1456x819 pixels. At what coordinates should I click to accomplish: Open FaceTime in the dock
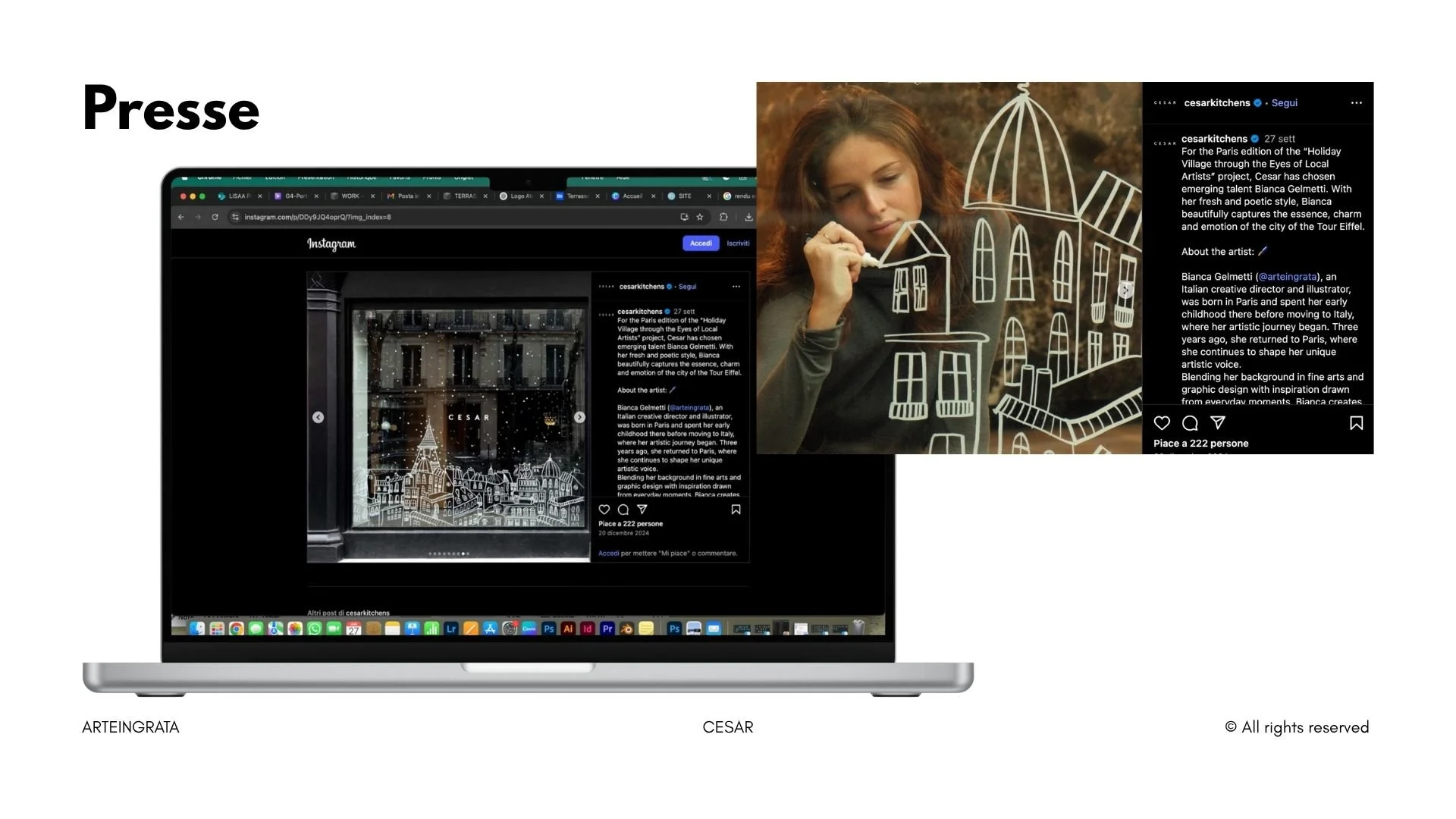coord(334,629)
